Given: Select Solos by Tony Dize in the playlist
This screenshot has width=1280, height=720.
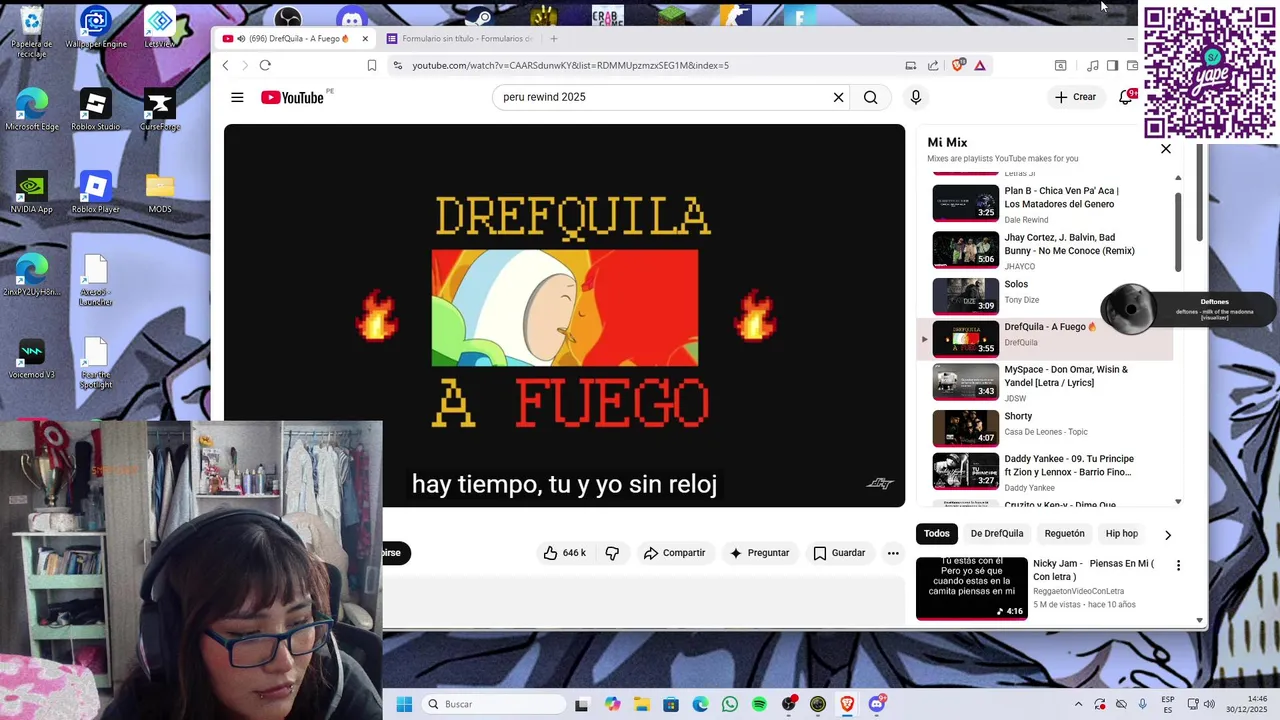Looking at the screenshot, I should tap(1045, 295).
